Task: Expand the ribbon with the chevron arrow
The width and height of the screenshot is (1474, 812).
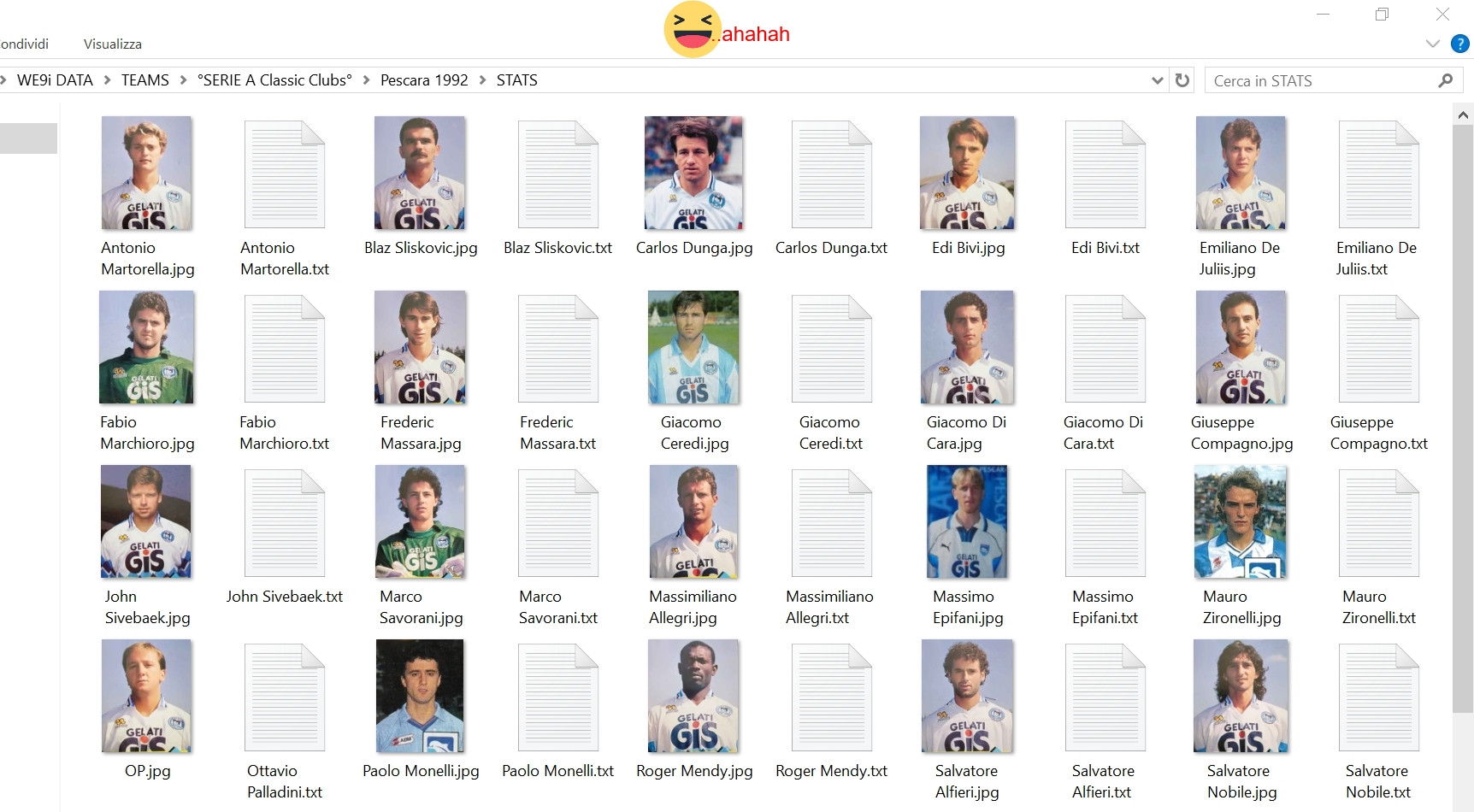Action: click(1433, 44)
